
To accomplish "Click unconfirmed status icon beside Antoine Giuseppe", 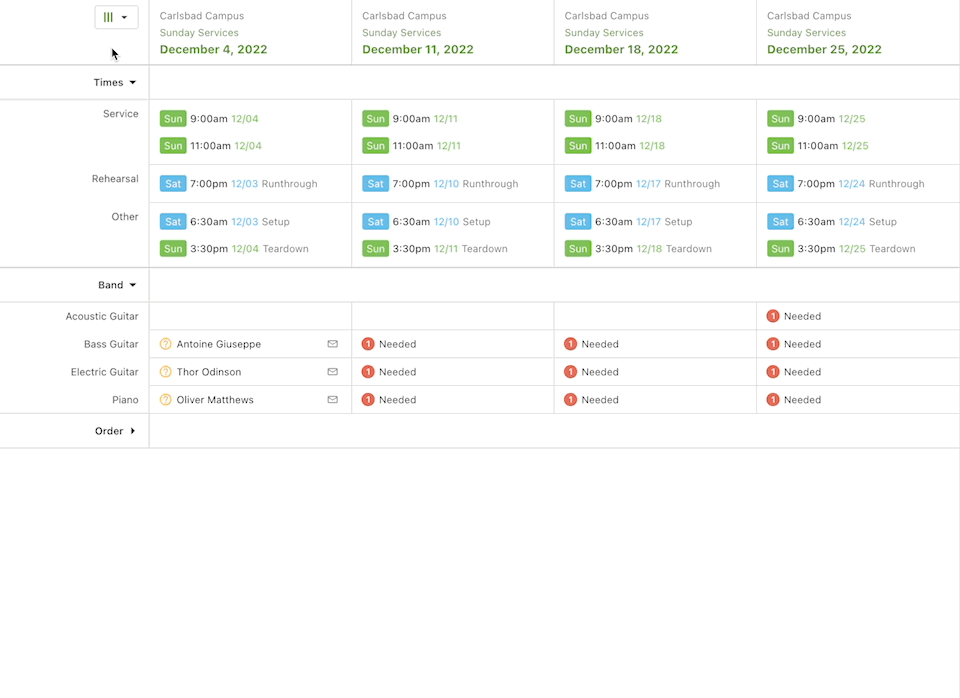I will [166, 344].
